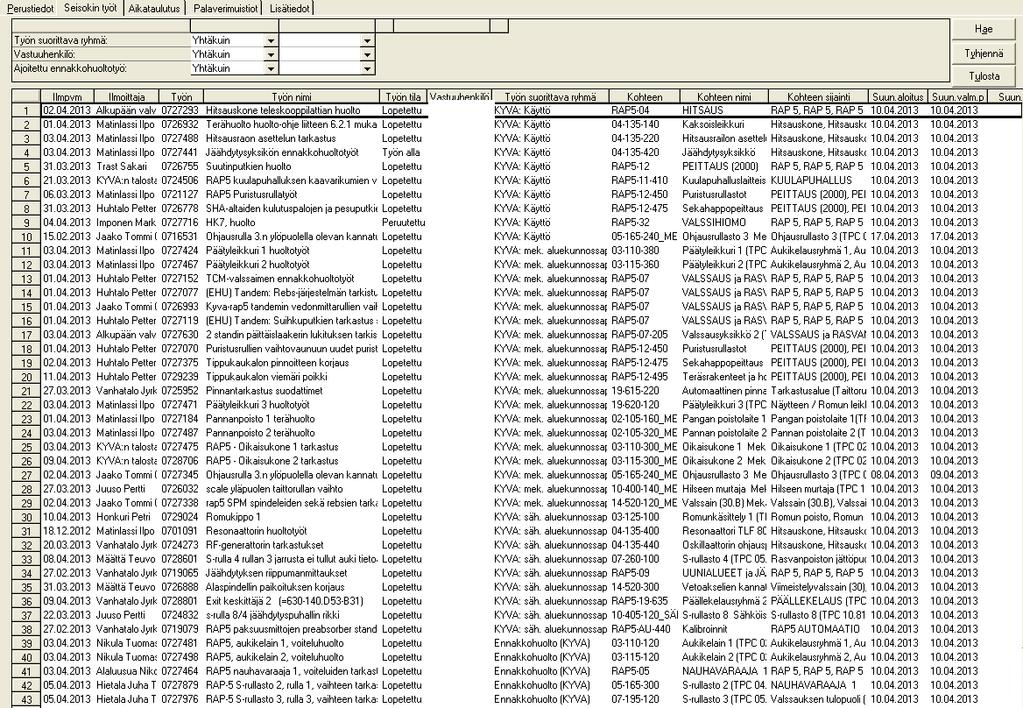Select row number 10 header

(27, 237)
